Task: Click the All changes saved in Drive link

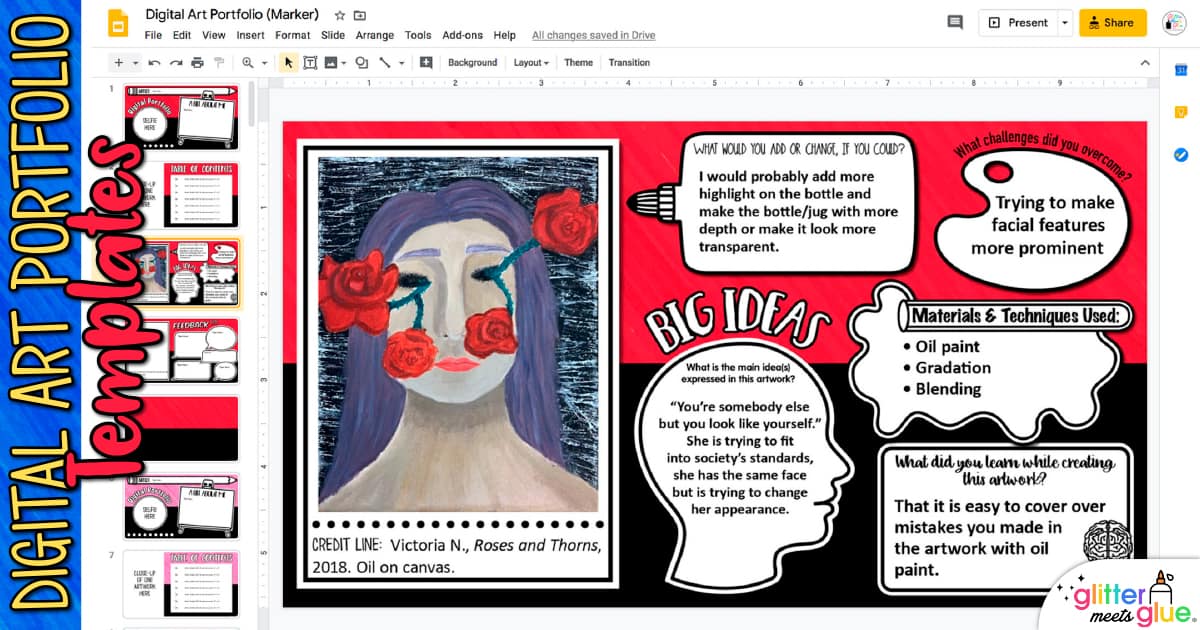Action: [x=592, y=35]
